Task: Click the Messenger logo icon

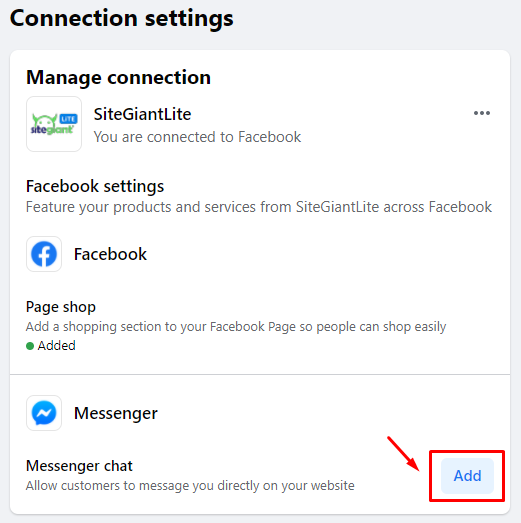Action: tap(44, 413)
